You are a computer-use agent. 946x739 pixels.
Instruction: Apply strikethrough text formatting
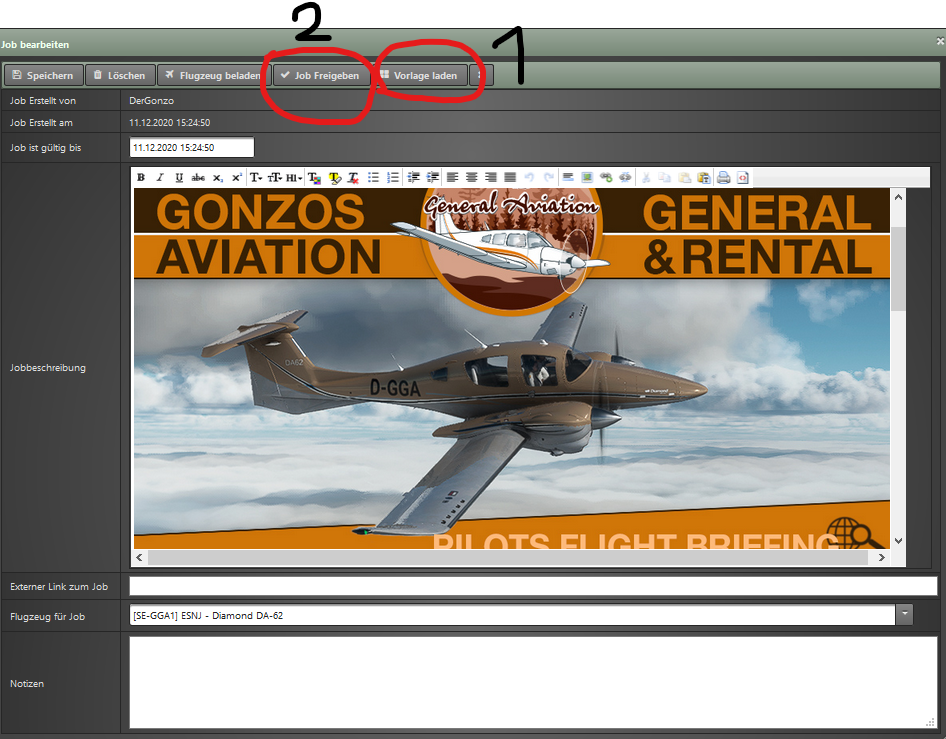[198, 177]
